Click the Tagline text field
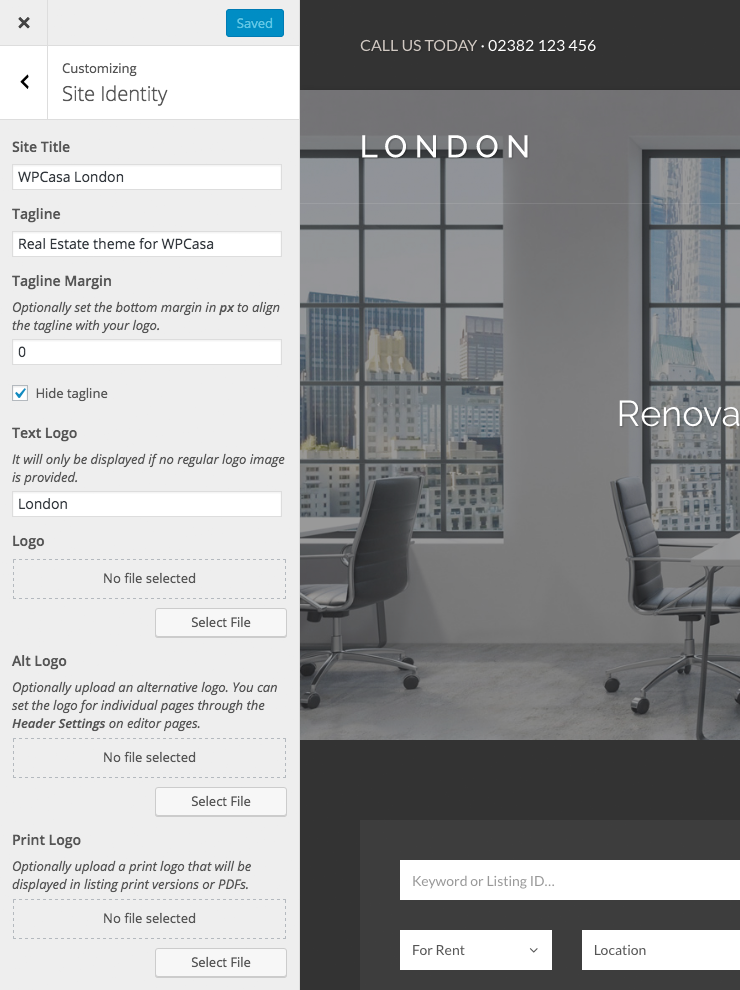The height and width of the screenshot is (990, 740). click(146, 244)
